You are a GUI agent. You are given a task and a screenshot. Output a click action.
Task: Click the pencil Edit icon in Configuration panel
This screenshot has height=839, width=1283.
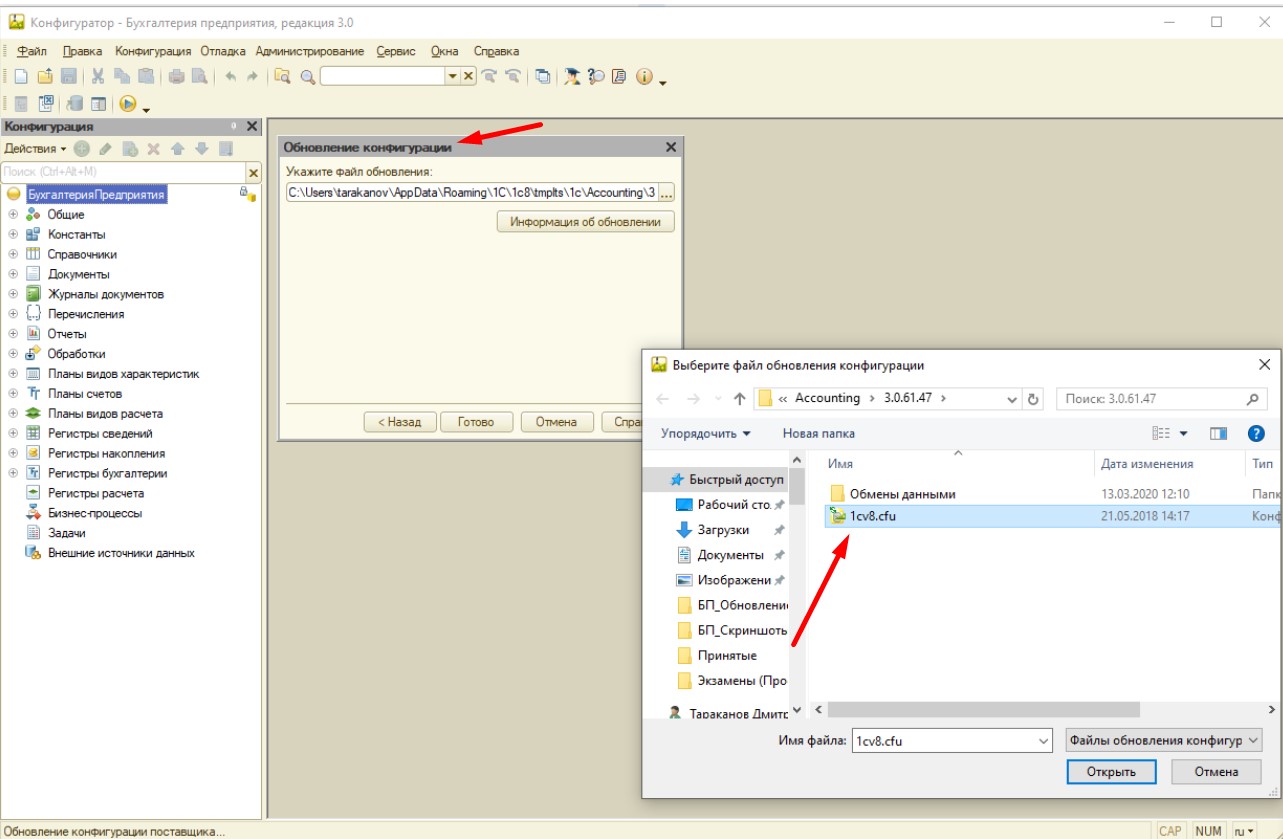(105, 148)
